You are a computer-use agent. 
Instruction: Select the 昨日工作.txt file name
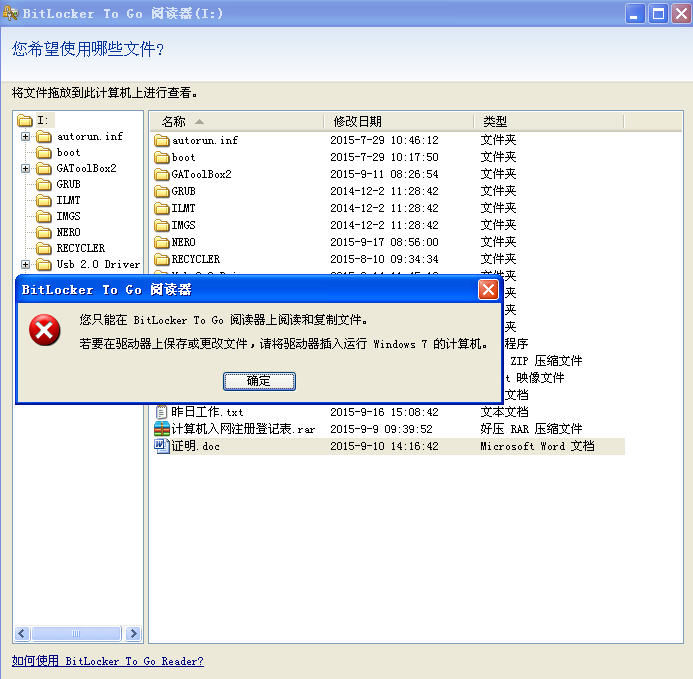(x=207, y=412)
